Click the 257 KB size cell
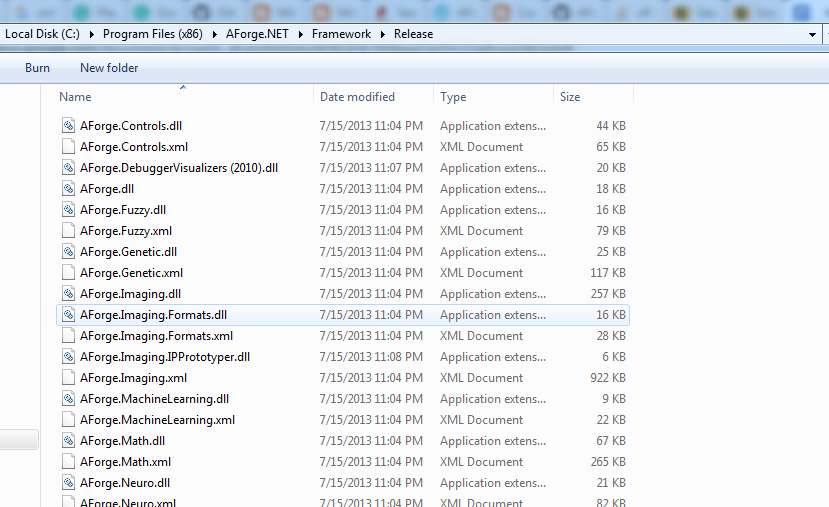Image resolution: width=829 pixels, height=507 pixels. (608, 293)
